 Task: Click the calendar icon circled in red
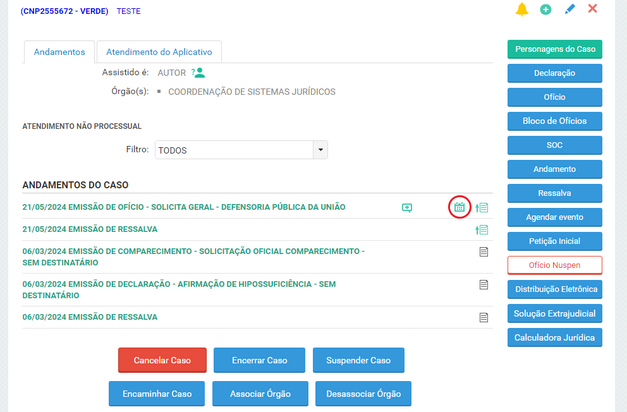pos(459,207)
